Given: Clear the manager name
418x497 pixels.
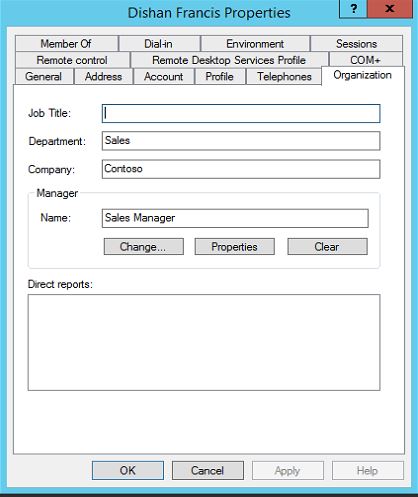Looking at the screenshot, I should [x=327, y=247].
